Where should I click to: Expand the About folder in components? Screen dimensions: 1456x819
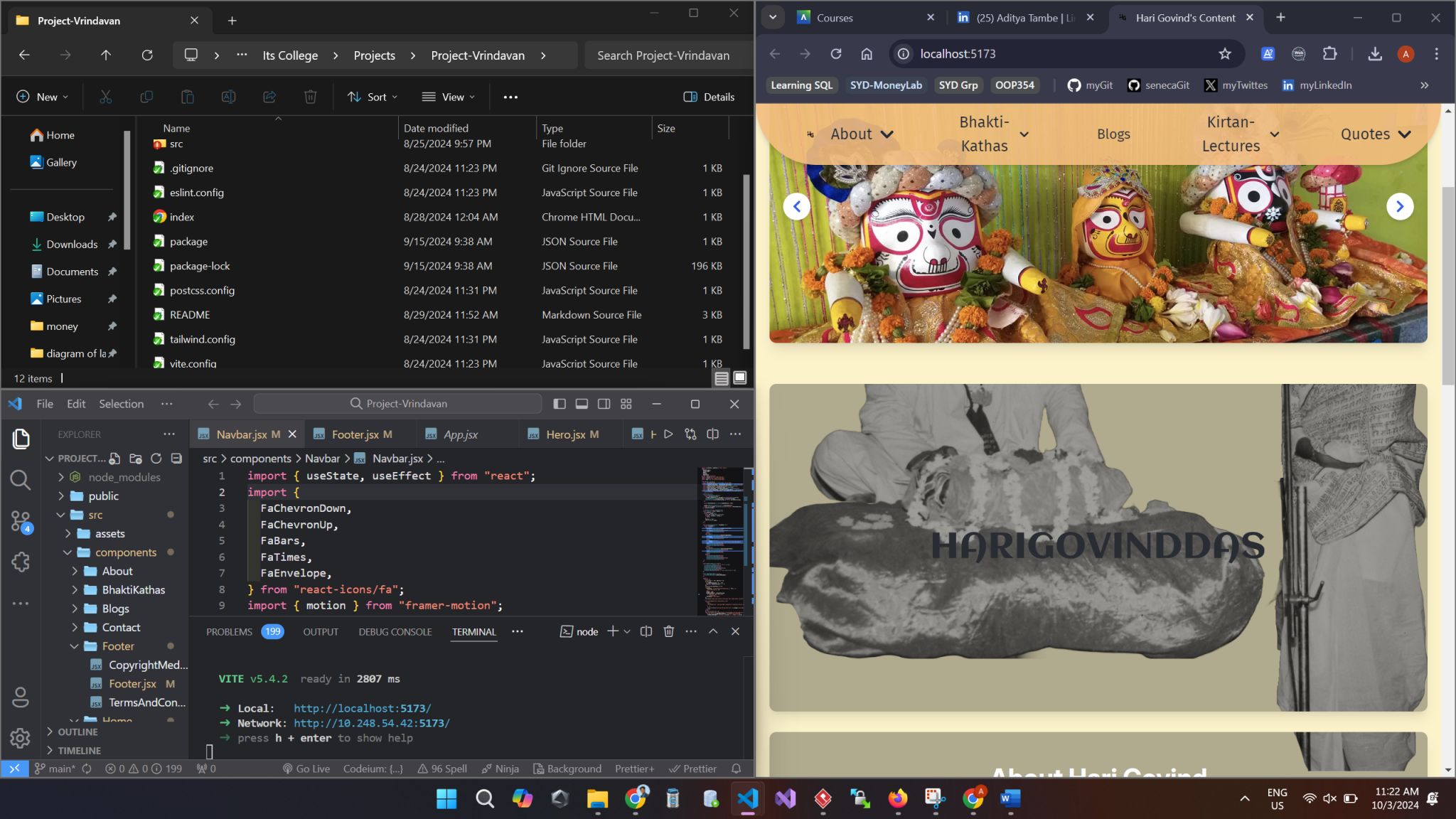(117, 571)
